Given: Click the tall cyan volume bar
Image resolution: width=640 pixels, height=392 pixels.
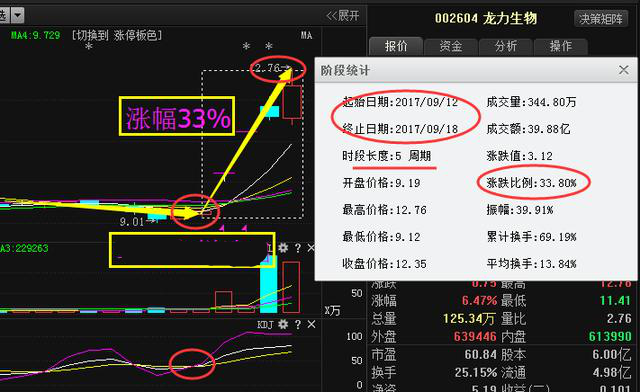Looking at the screenshot, I should 269,284.
